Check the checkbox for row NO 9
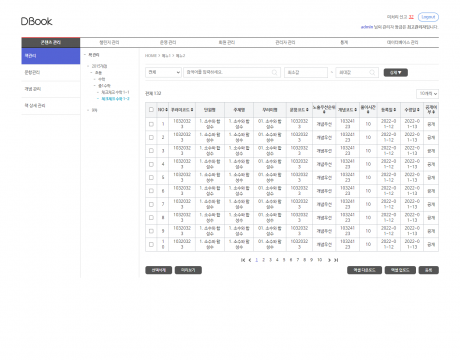Screen dimensions: 460x360 point(151,231)
